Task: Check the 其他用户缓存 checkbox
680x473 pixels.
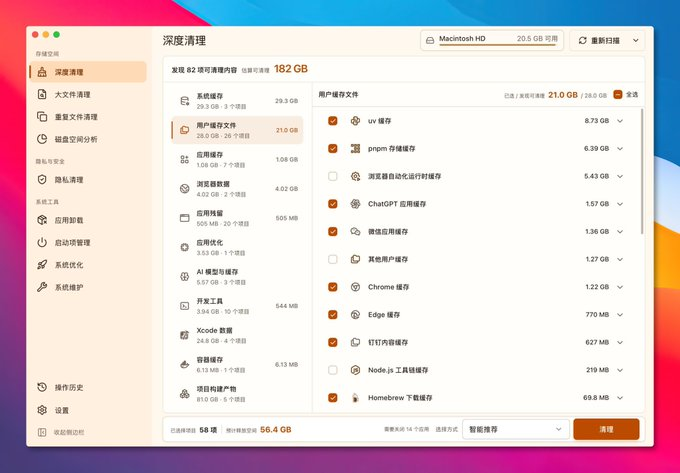Action: coord(333,259)
